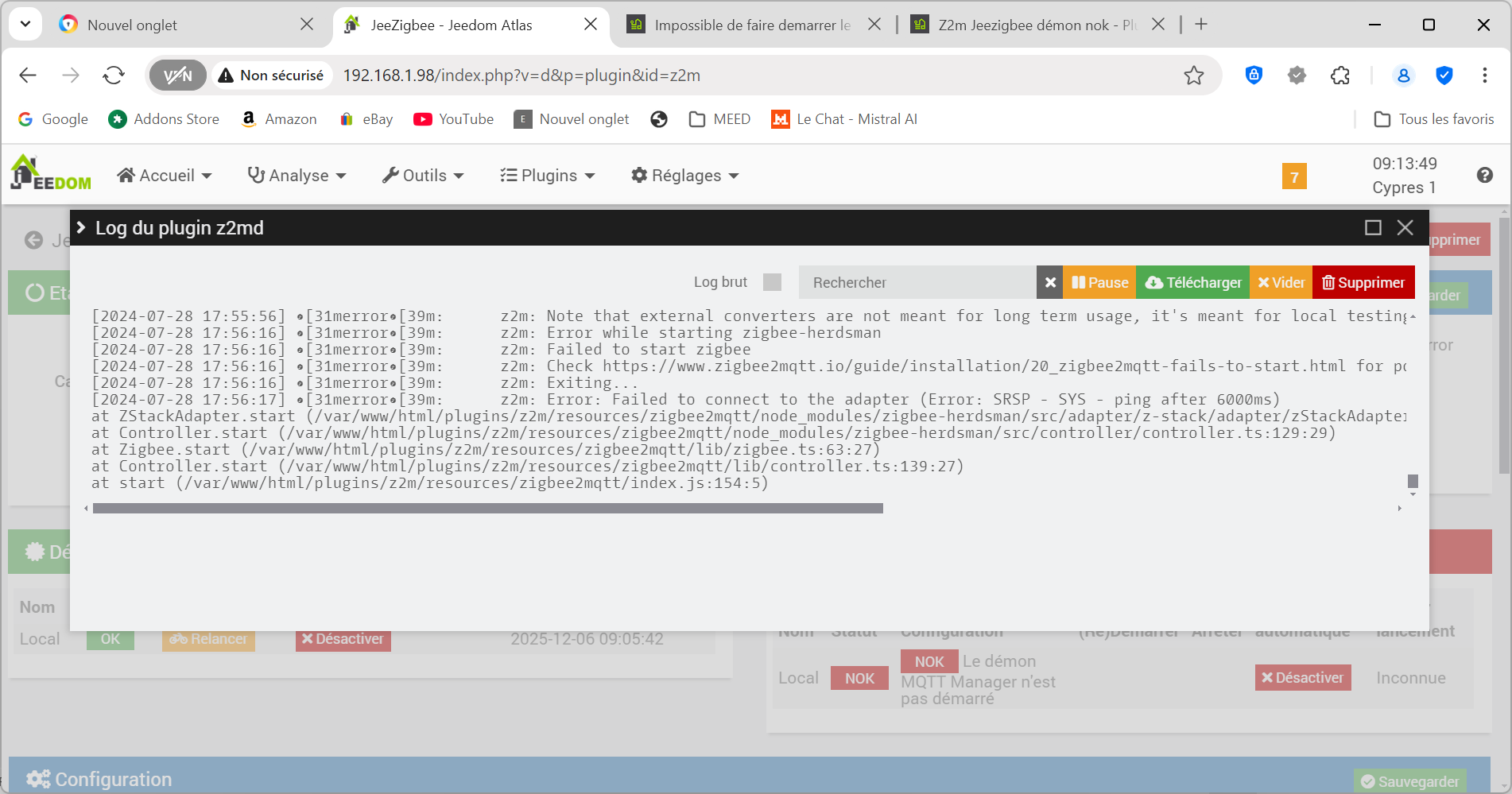The image size is (1512, 794).
Task: Click the Sauvegarder configuration button
Action: click(1410, 781)
